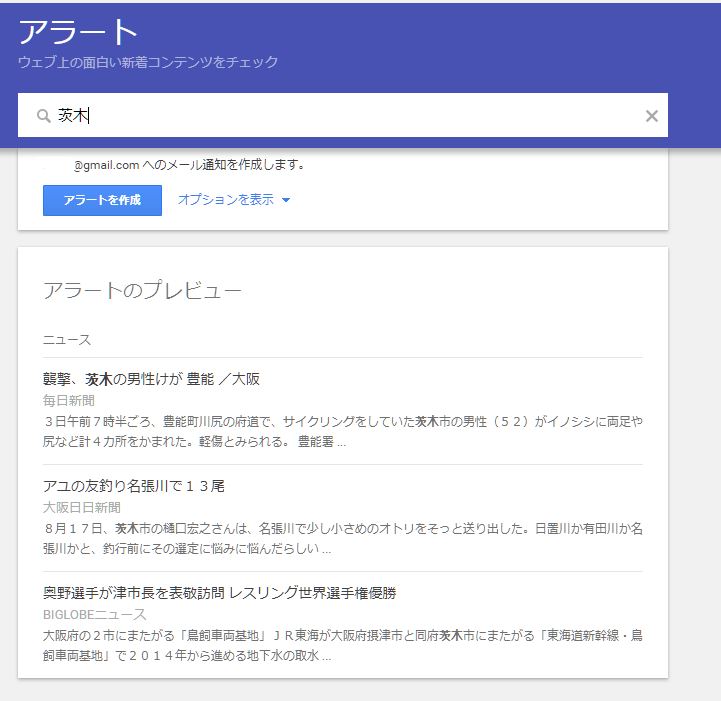Click the magnifier icon in the search box
The width and height of the screenshot is (721, 701).
click(43, 116)
